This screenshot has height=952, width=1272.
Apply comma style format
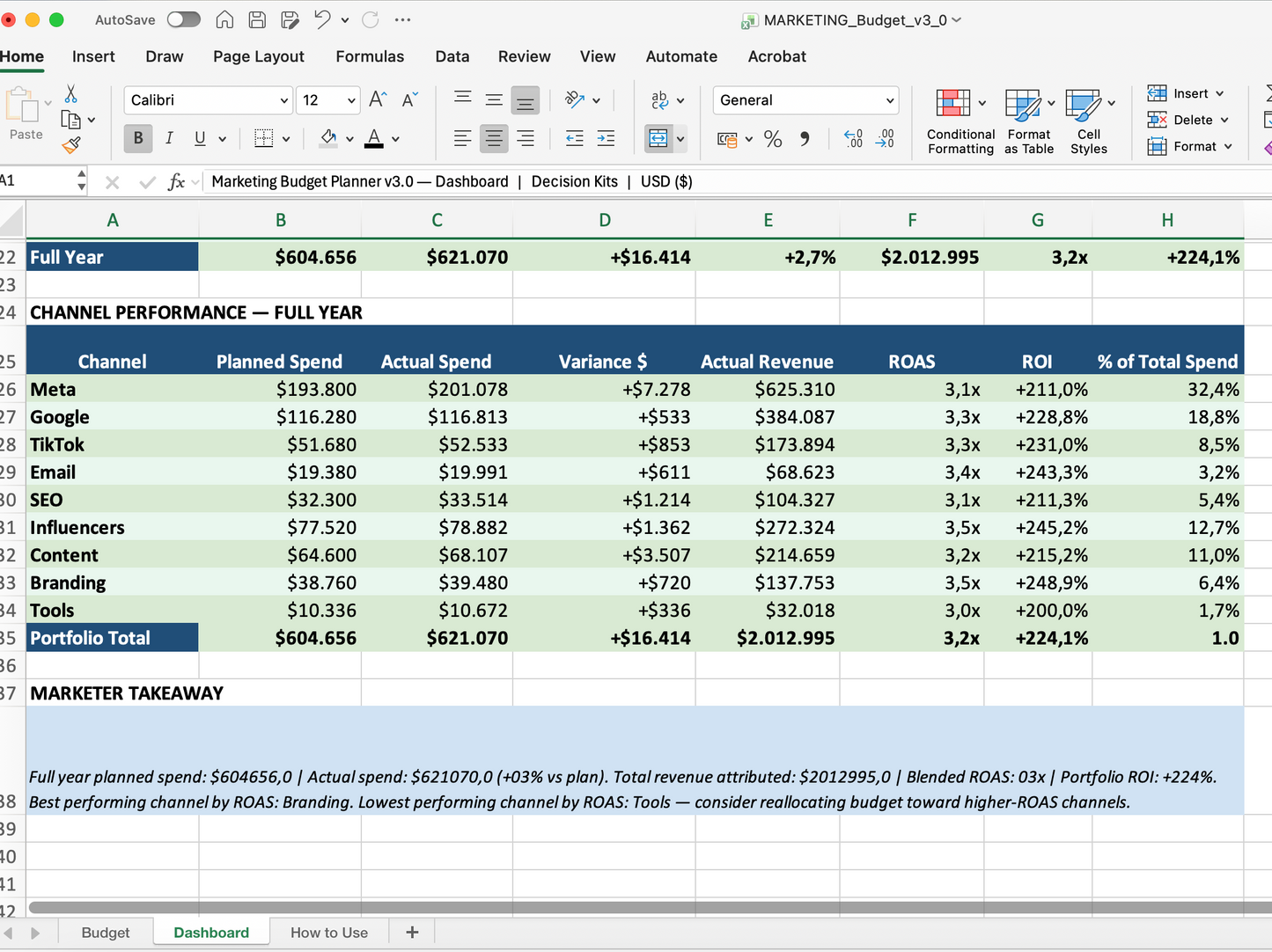805,139
